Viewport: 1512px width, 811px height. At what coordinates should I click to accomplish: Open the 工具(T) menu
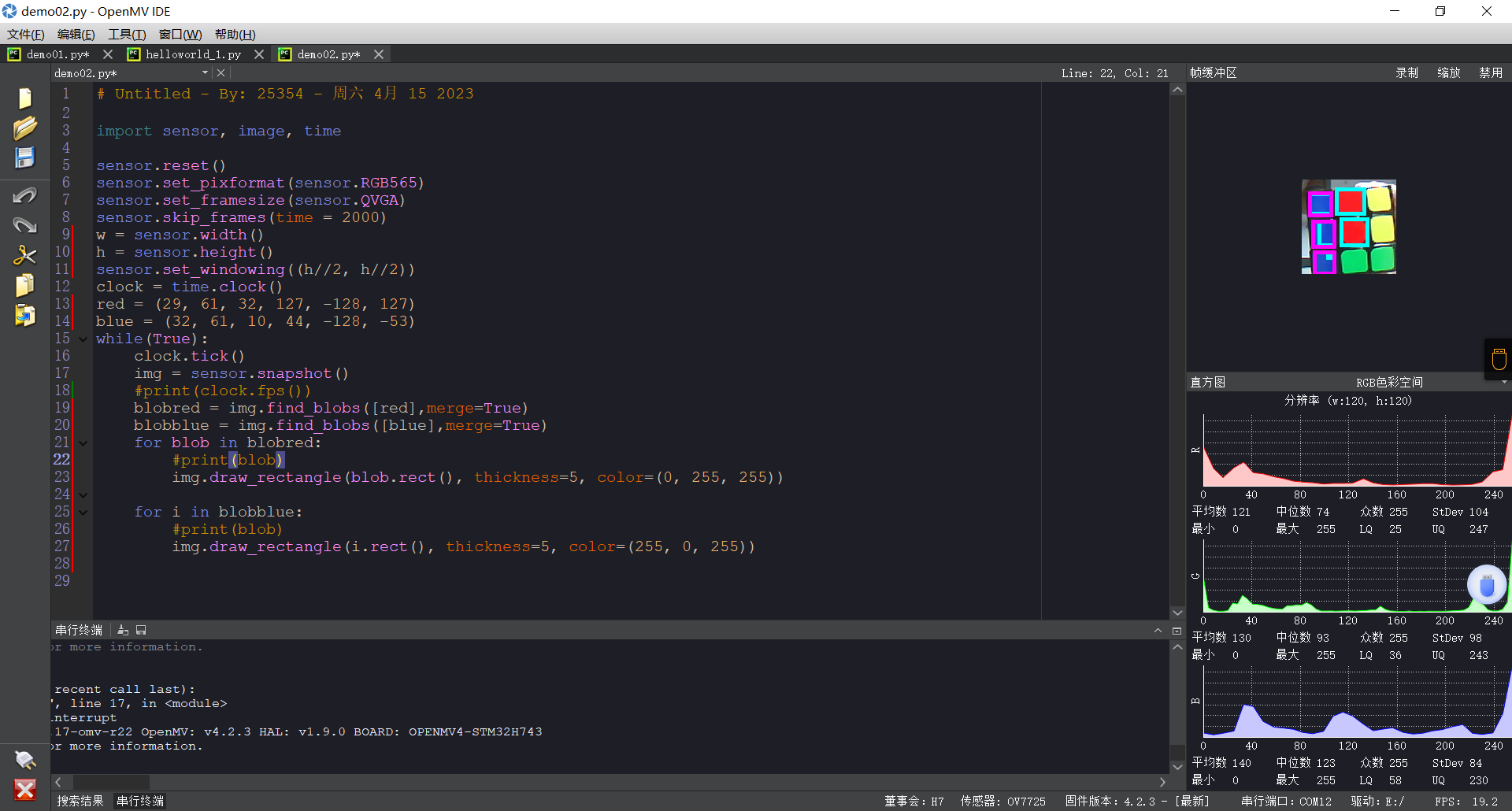tap(127, 34)
